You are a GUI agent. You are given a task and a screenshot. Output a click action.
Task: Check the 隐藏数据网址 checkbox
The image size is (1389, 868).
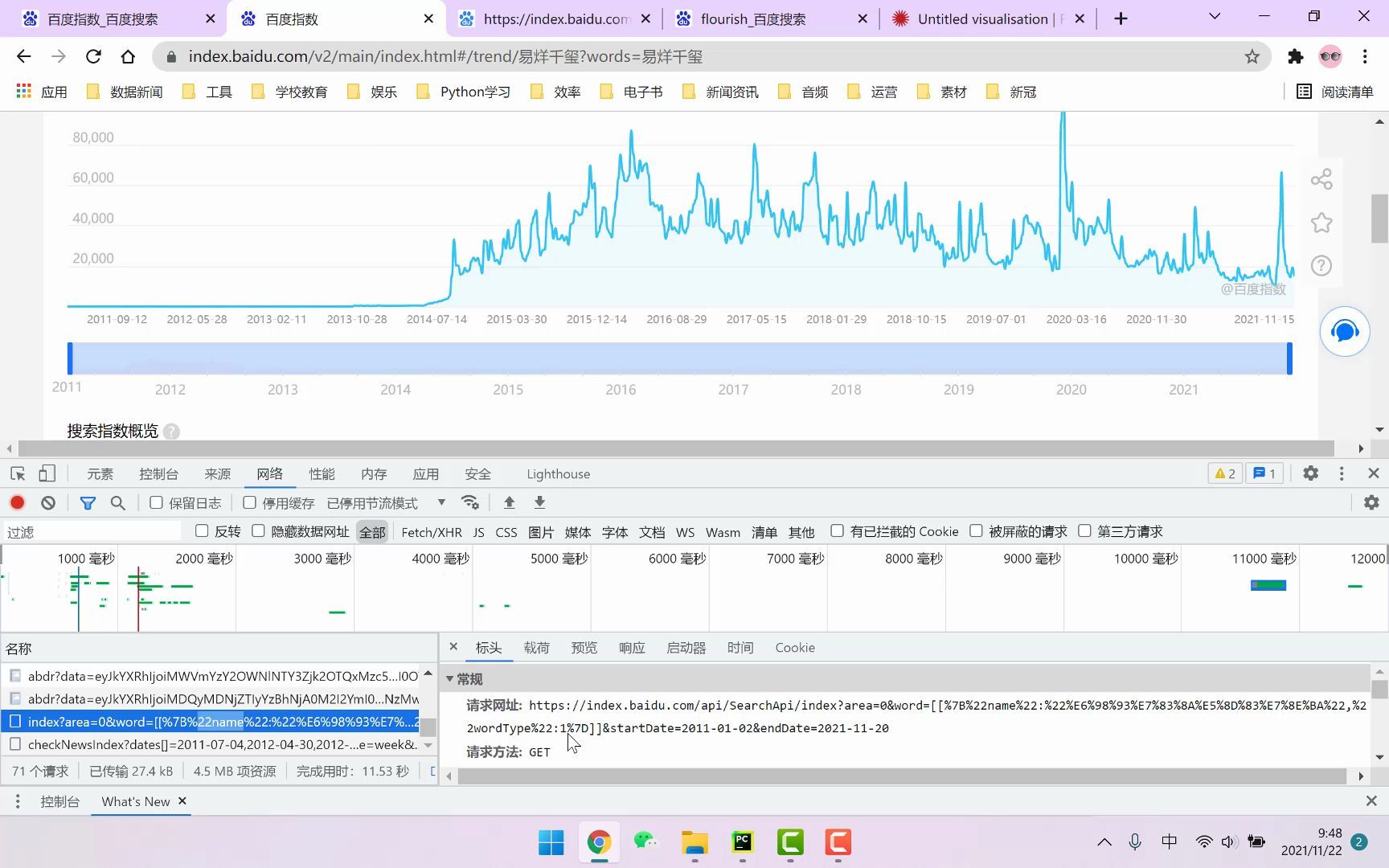click(x=258, y=530)
